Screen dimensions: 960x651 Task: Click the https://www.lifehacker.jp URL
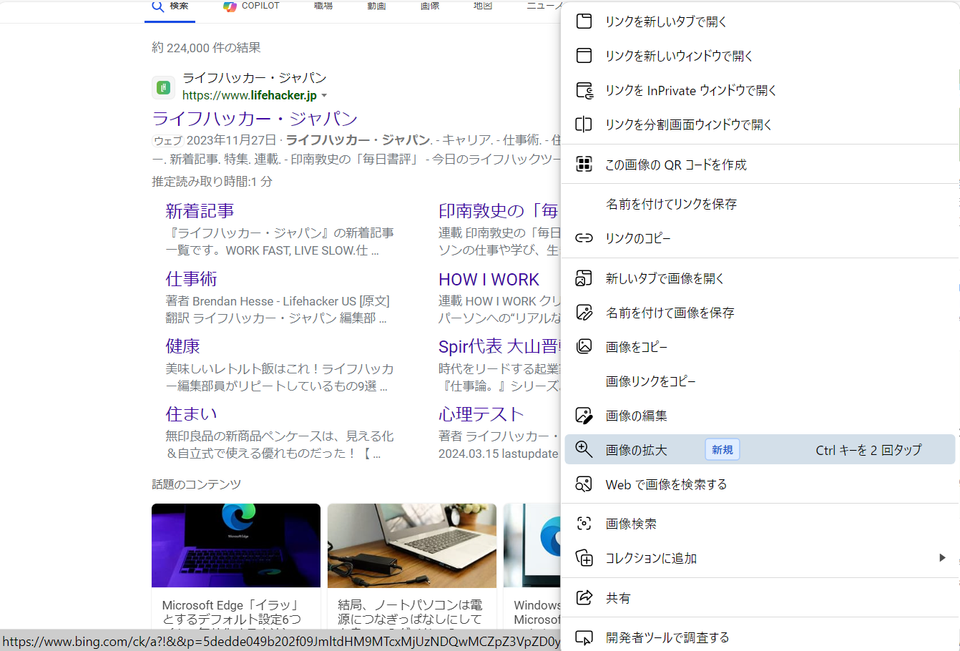pyautogui.click(x=250, y=96)
